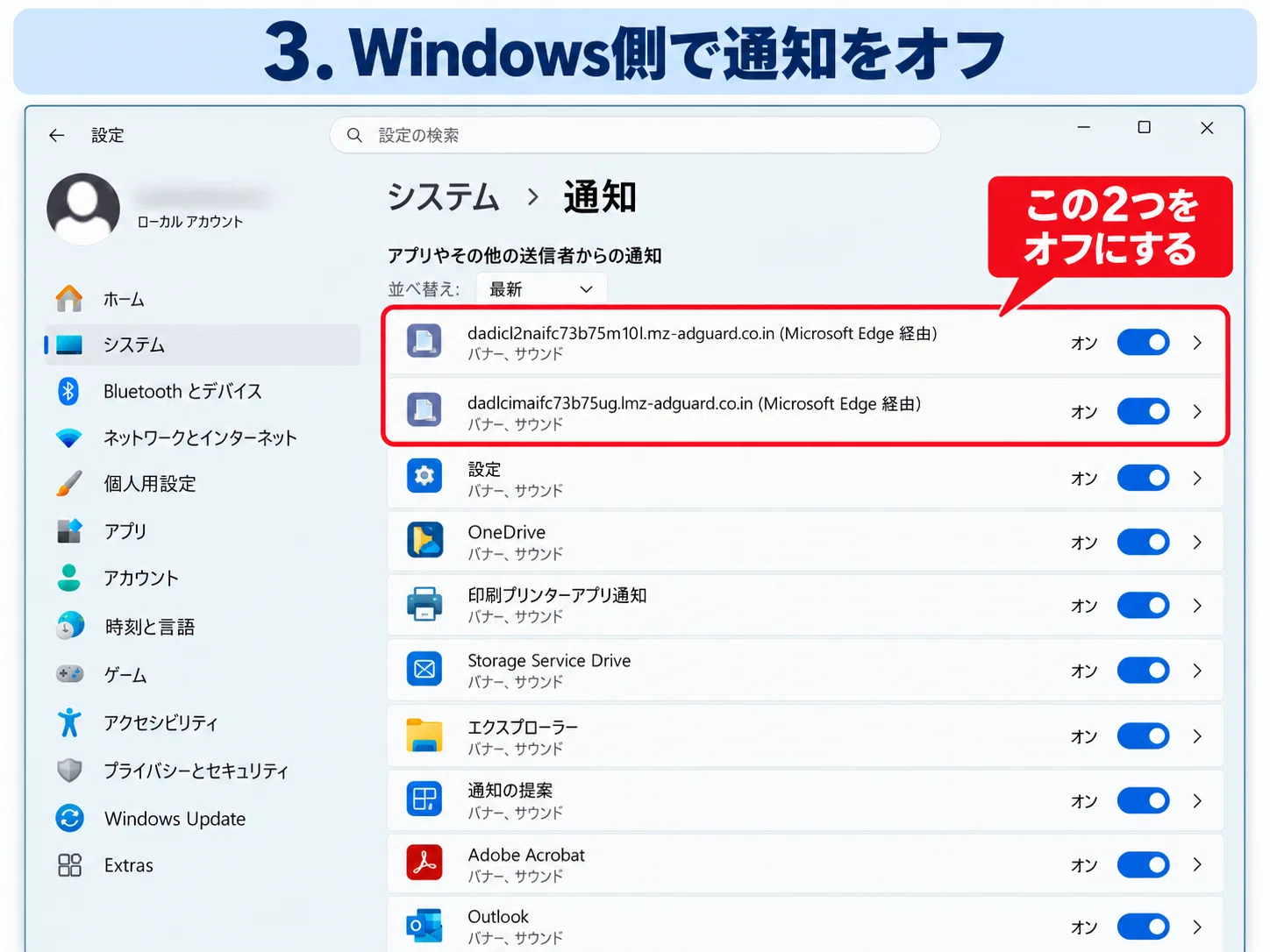
Task: Click the ゲーム controller icon
Action: (x=69, y=674)
